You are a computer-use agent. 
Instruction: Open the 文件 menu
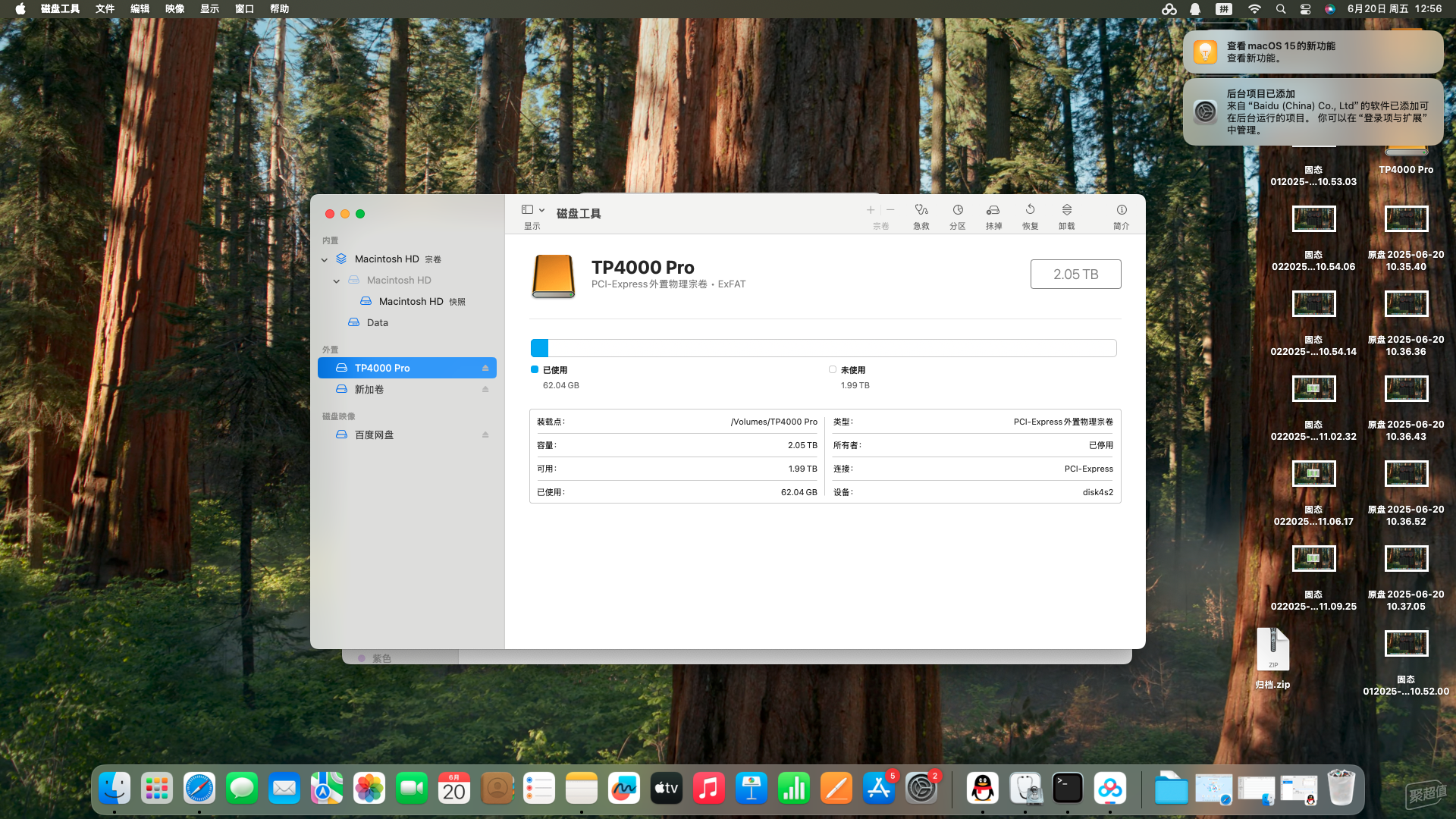[105, 9]
